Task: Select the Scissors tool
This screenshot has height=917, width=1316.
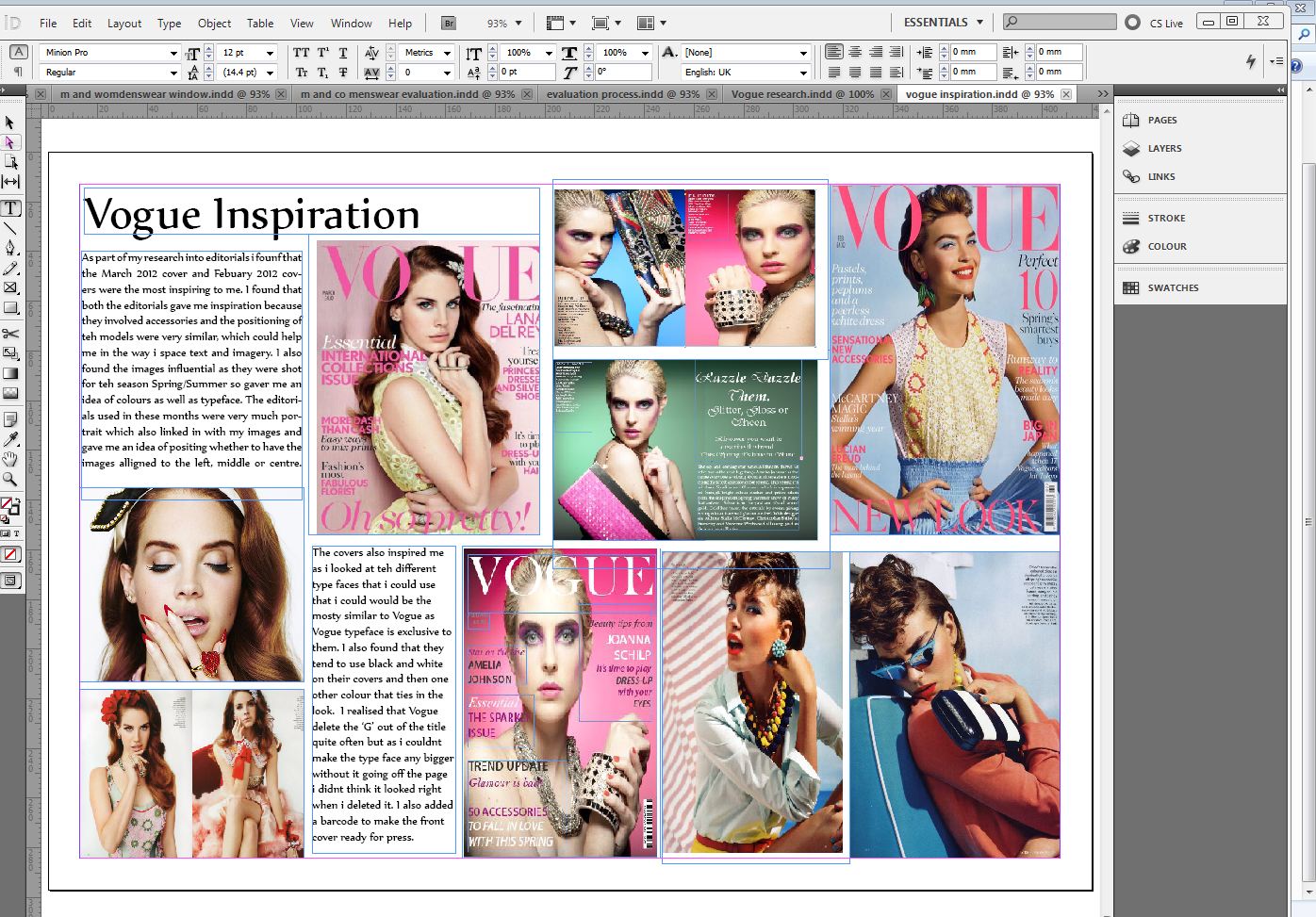Action: 12,335
